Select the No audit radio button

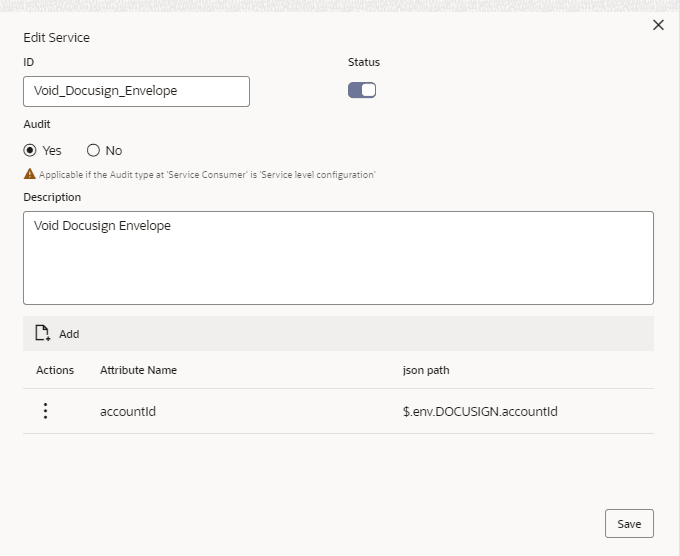point(94,150)
